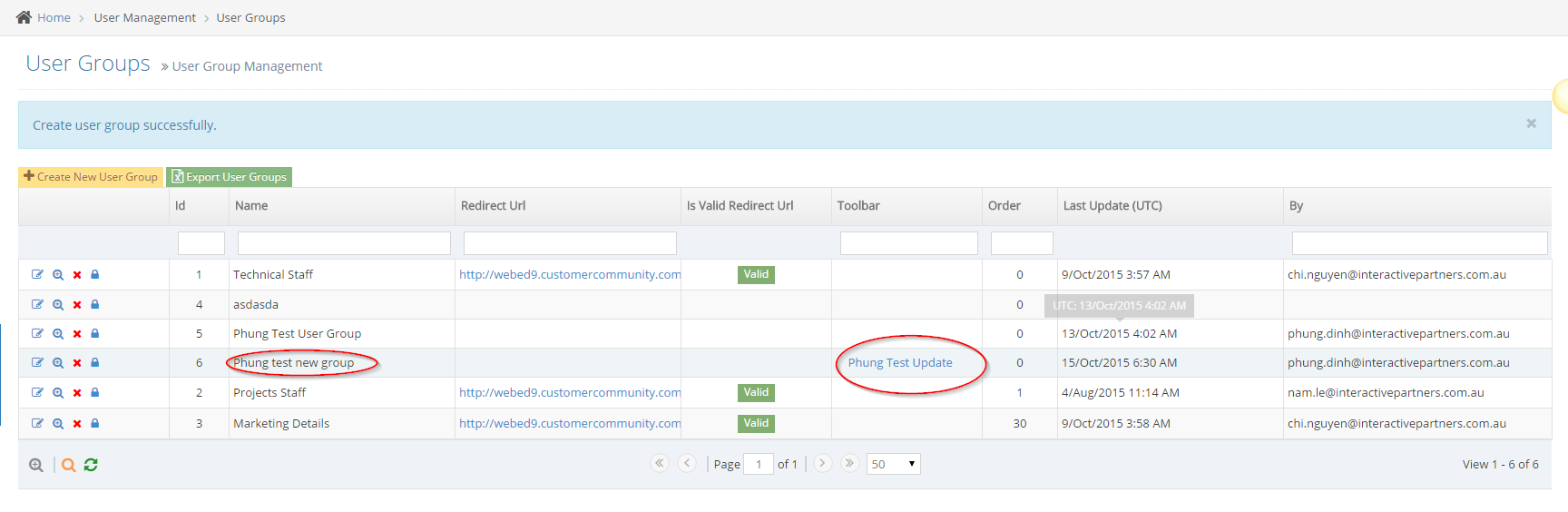Delete the Phung test new group row
1568x512 pixels.
[x=77, y=363]
